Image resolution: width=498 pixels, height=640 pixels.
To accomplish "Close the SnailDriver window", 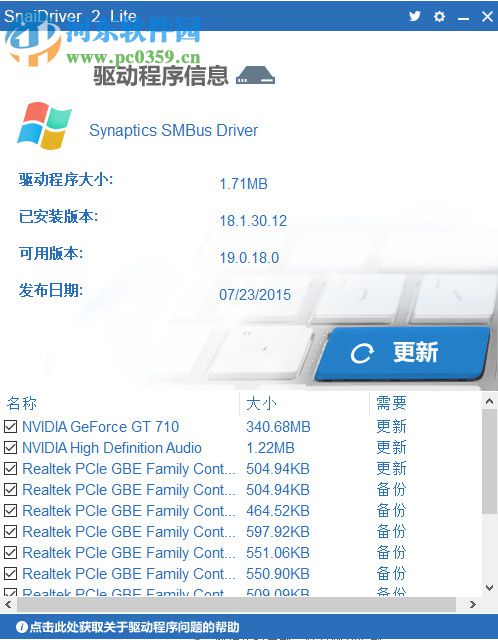I will (x=487, y=16).
